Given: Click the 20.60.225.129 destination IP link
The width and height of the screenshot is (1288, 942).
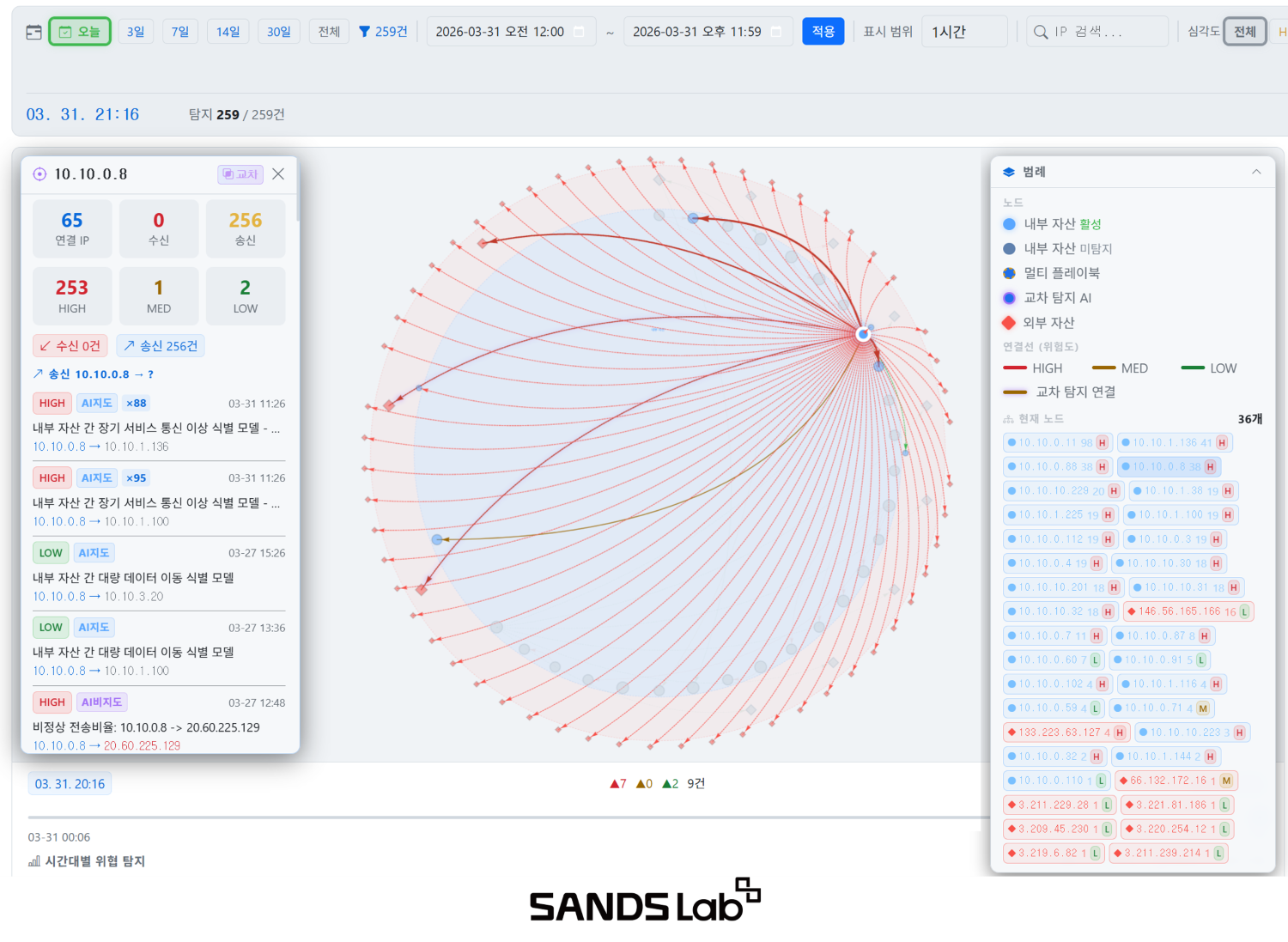Looking at the screenshot, I should tap(143, 745).
